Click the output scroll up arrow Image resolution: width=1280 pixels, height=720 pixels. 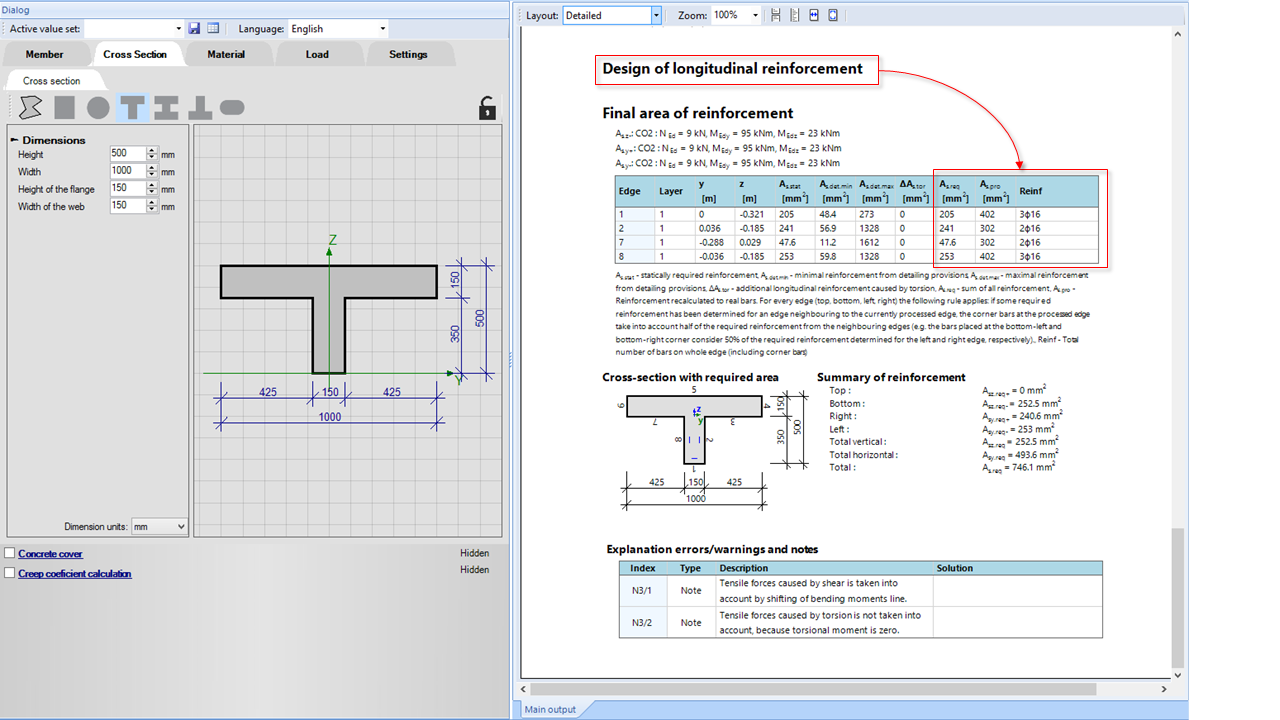pos(1178,35)
